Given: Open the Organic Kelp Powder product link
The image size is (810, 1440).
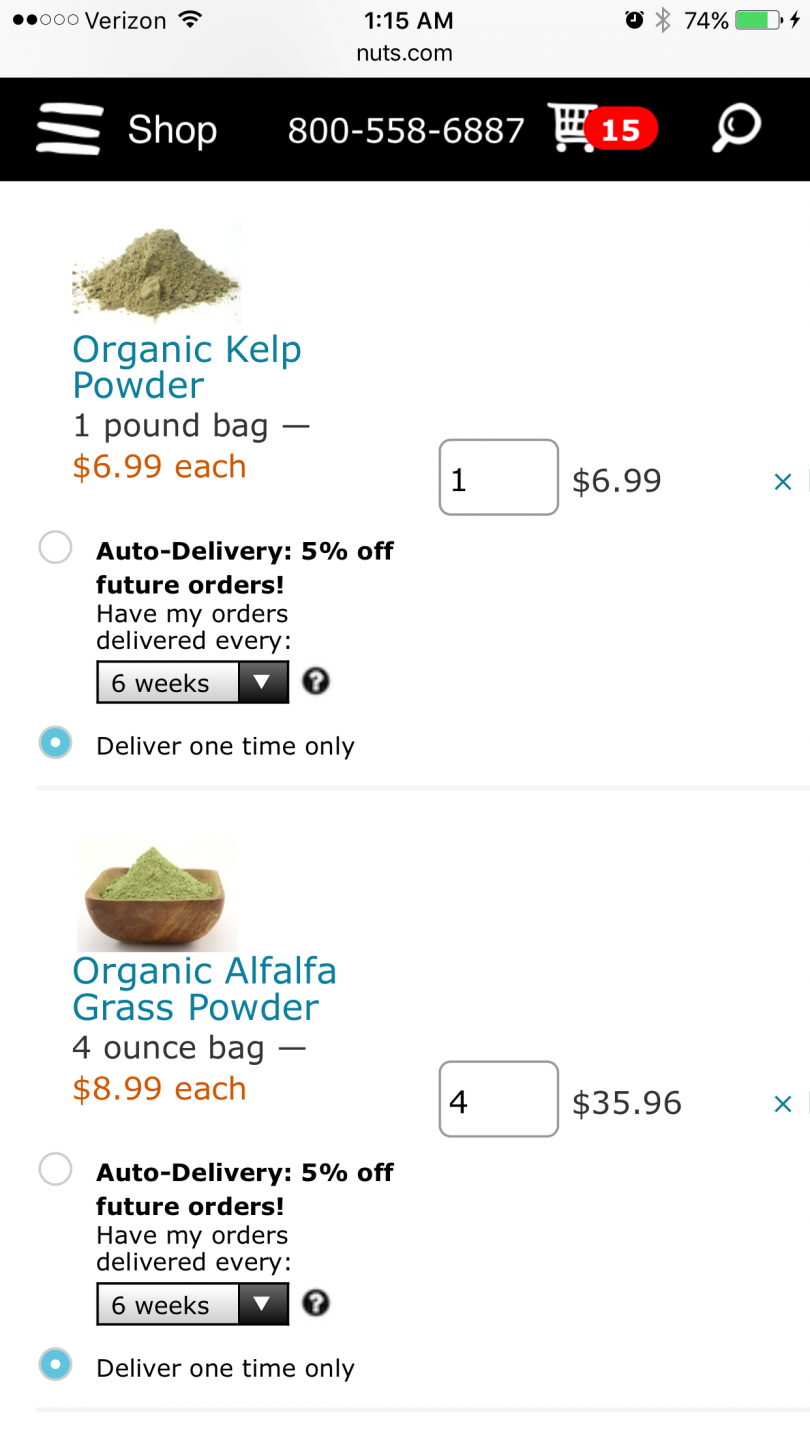Looking at the screenshot, I should coord(187,367).
